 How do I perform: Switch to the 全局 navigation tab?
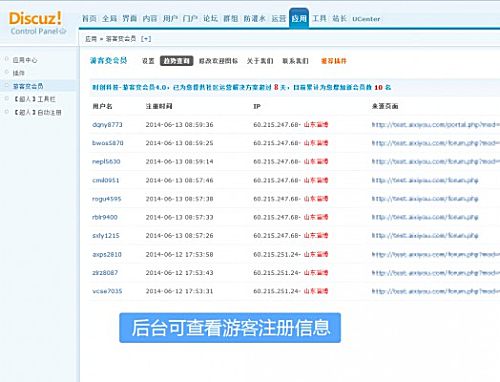point(109,19)
